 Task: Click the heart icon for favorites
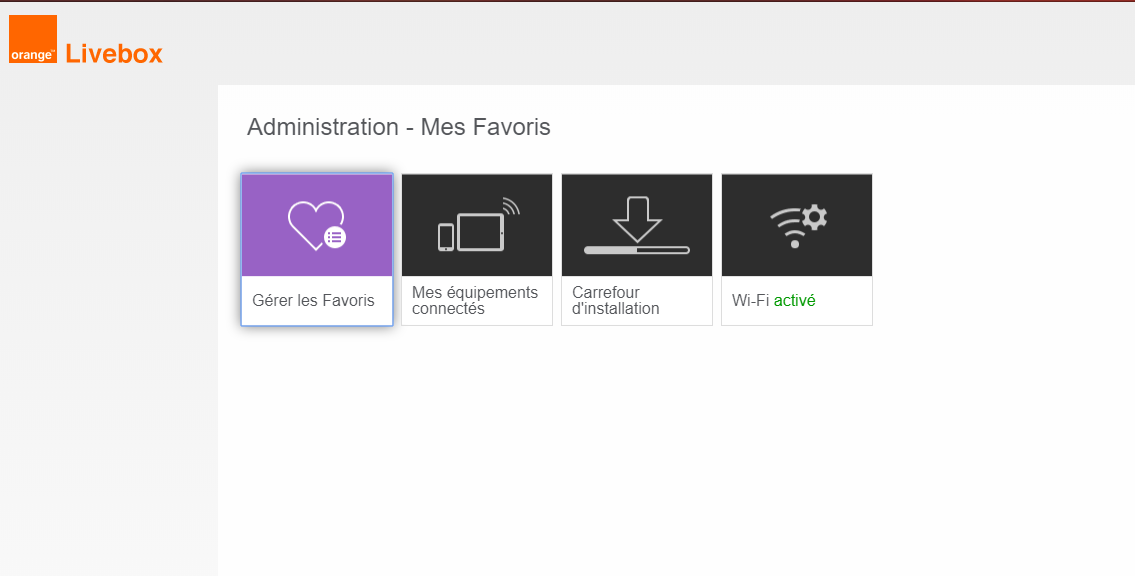(x=313, y=224)
